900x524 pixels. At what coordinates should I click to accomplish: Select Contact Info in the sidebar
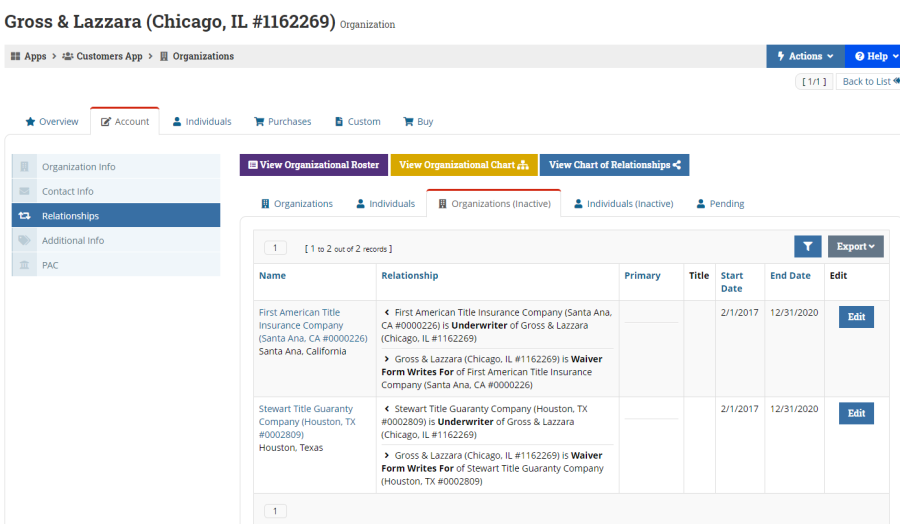[x=116, y=191]
